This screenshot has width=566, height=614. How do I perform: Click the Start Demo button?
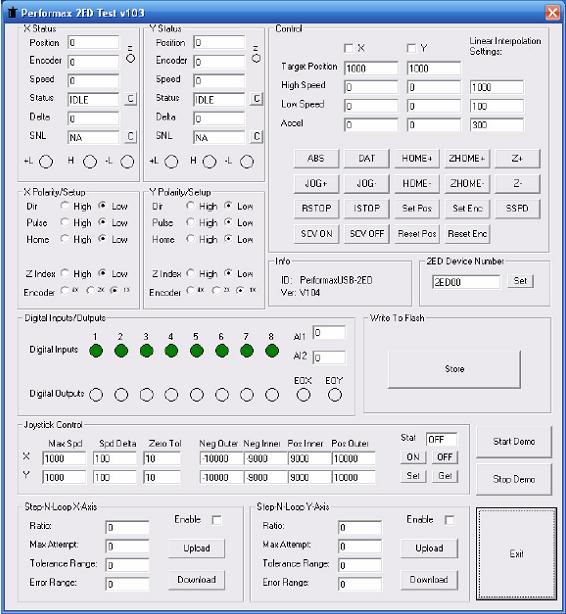514,442
